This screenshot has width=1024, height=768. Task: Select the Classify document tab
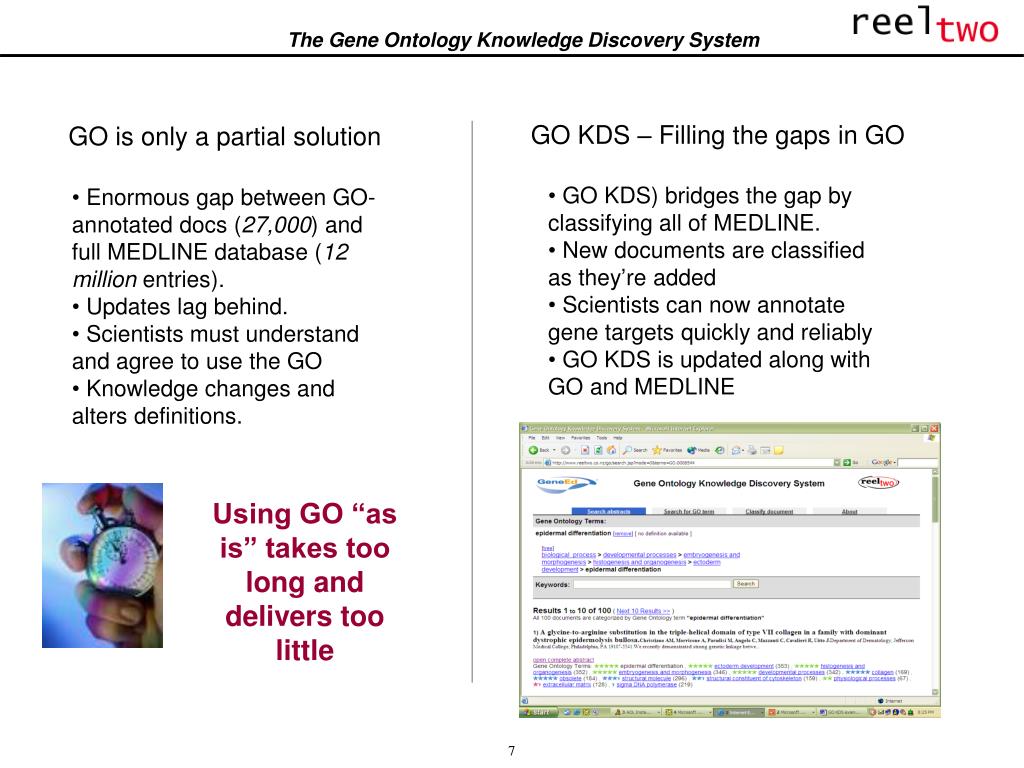769,511
